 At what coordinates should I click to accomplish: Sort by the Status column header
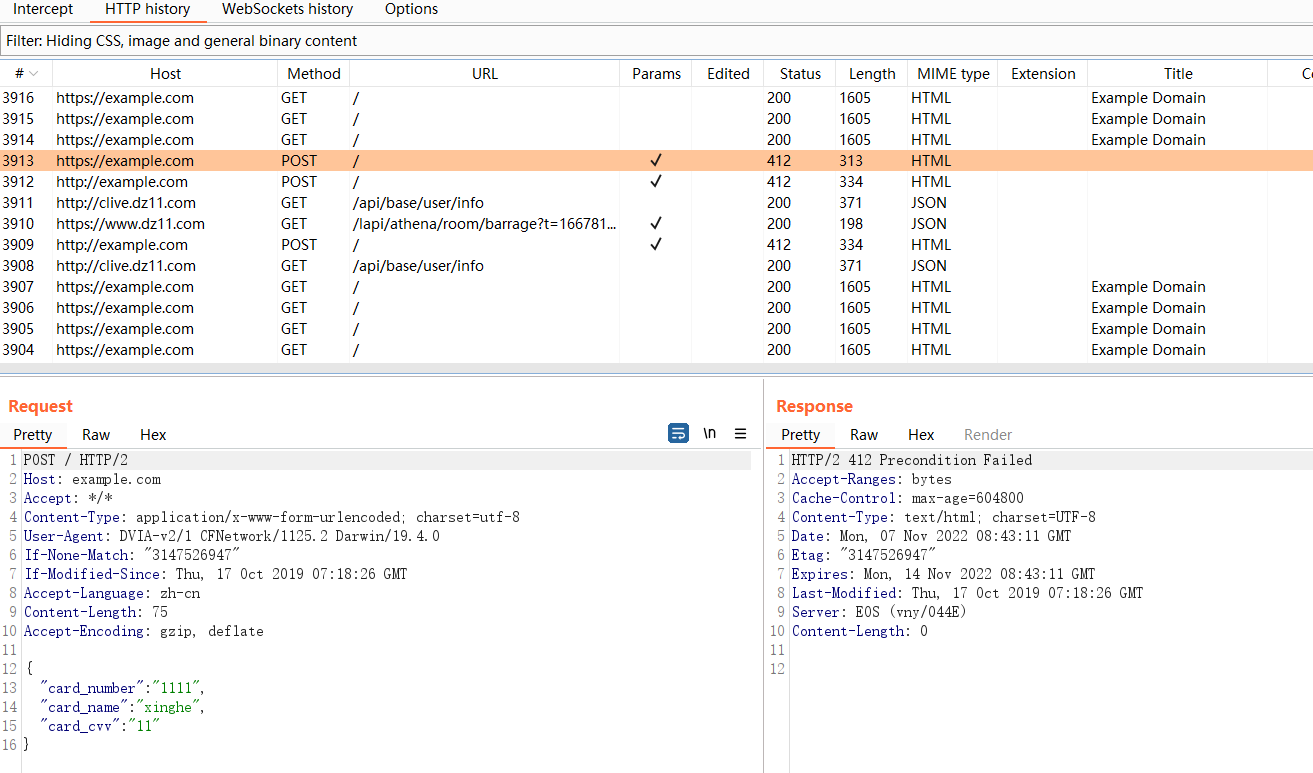[800, 74]
